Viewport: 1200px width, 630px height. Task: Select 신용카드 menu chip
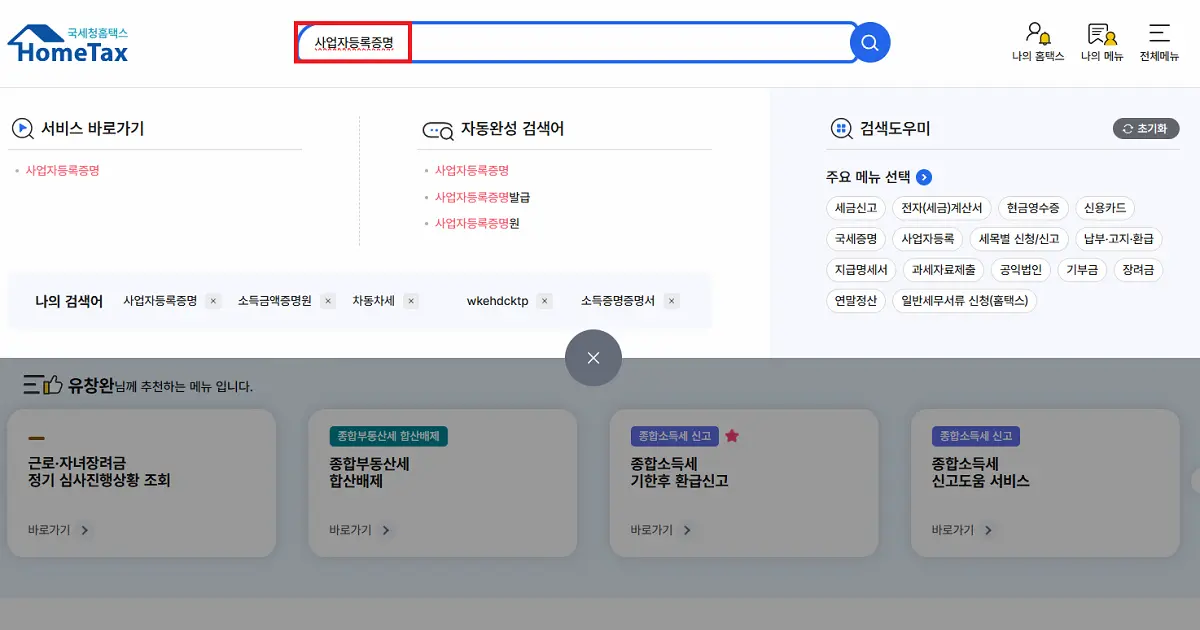tap(1105, 209)
